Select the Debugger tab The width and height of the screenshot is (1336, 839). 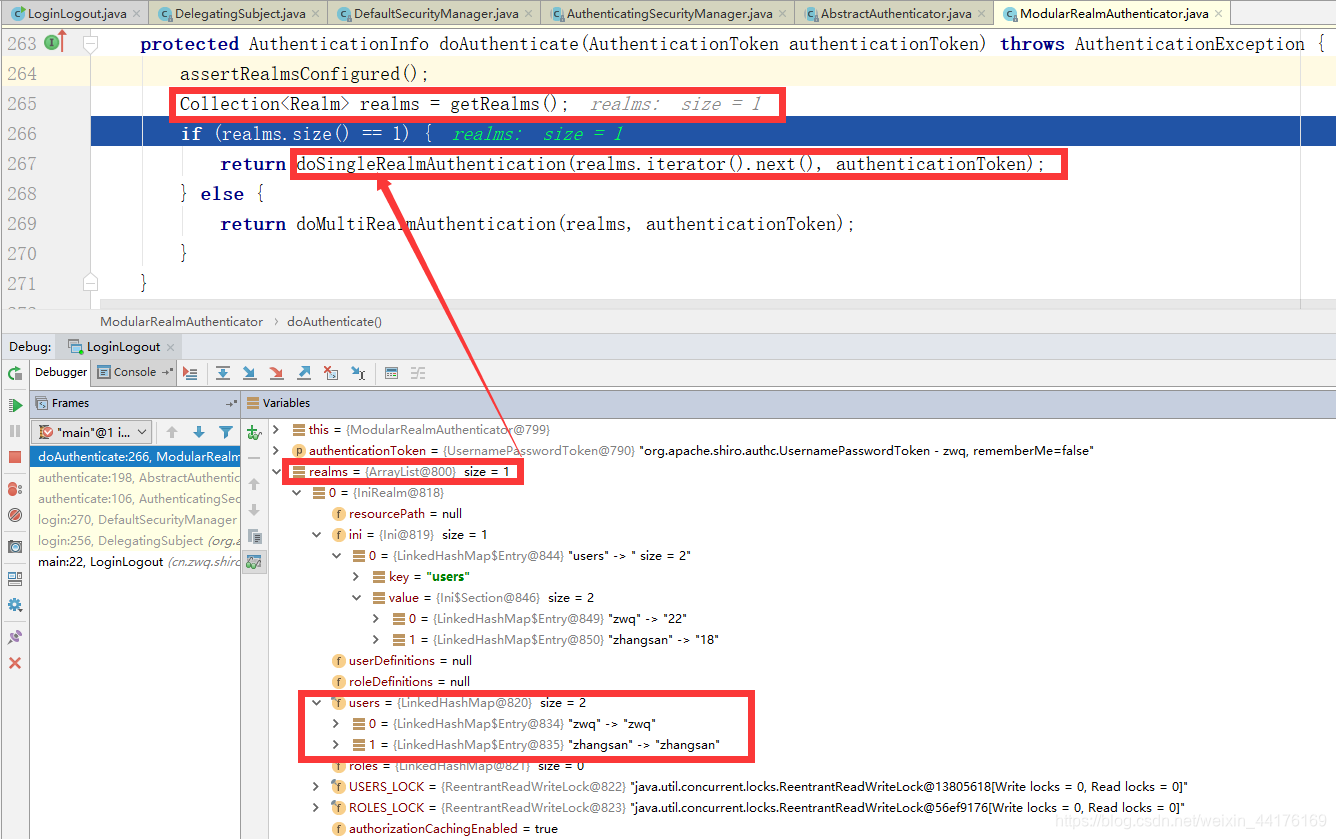(x=61, y=372)
